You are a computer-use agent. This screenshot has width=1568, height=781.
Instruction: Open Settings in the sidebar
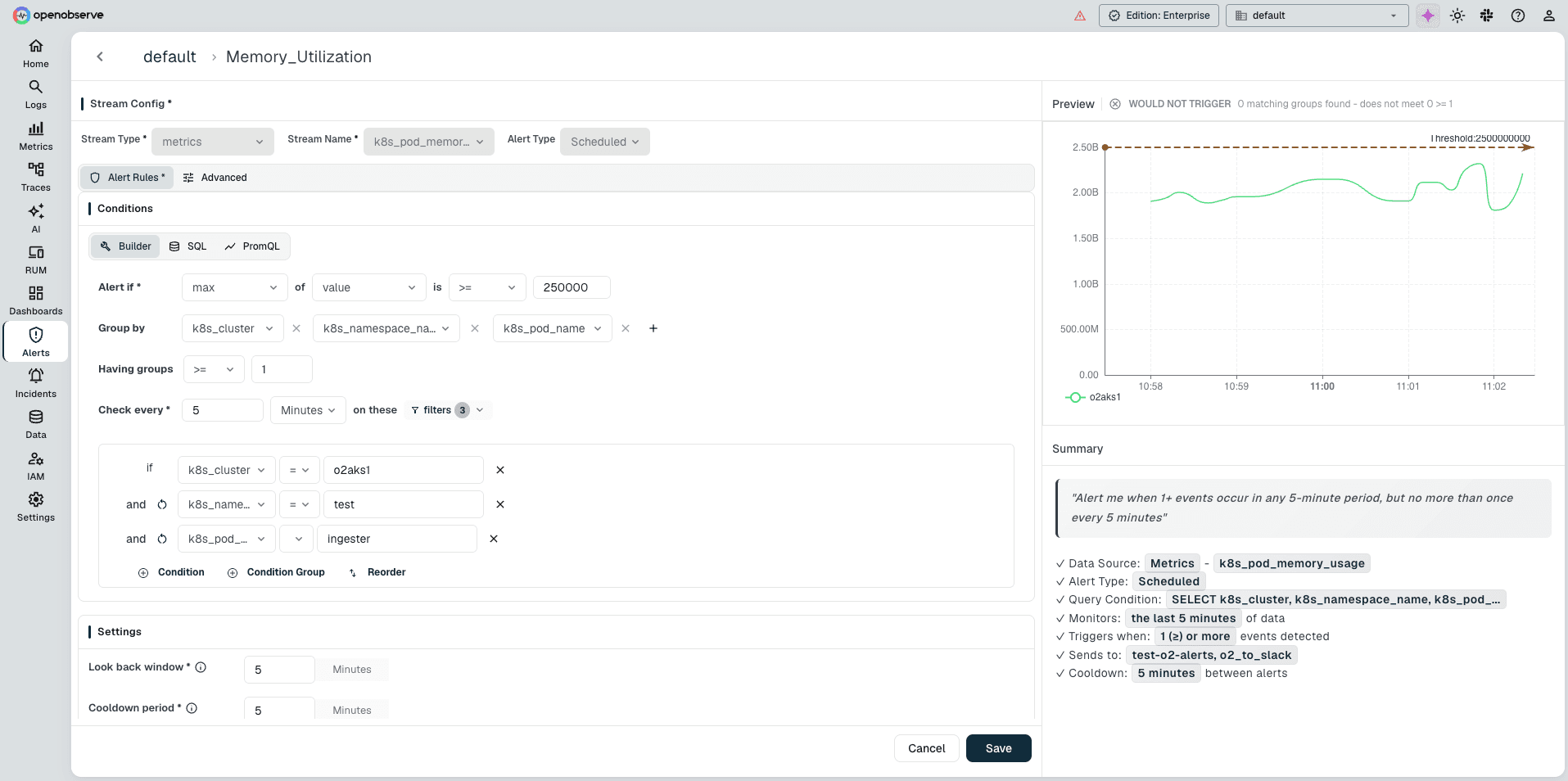36,508
